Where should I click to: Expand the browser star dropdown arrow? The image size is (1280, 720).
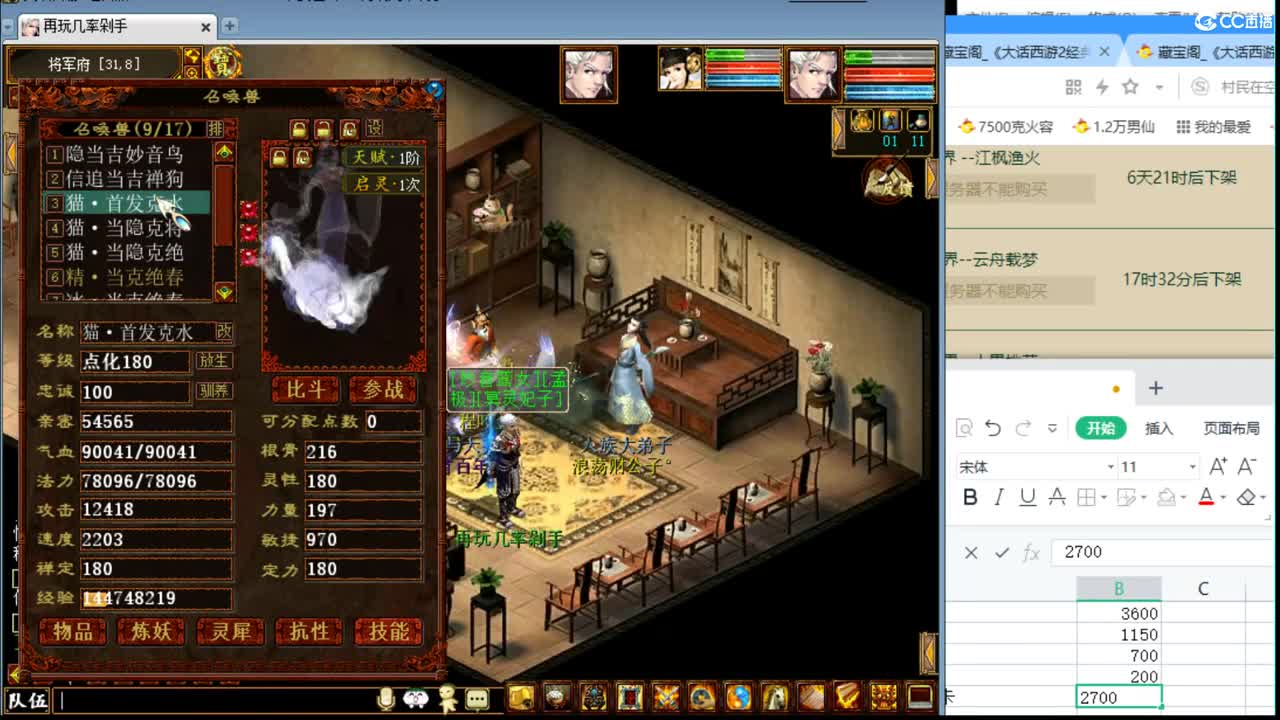click(x=1160, y=87)
